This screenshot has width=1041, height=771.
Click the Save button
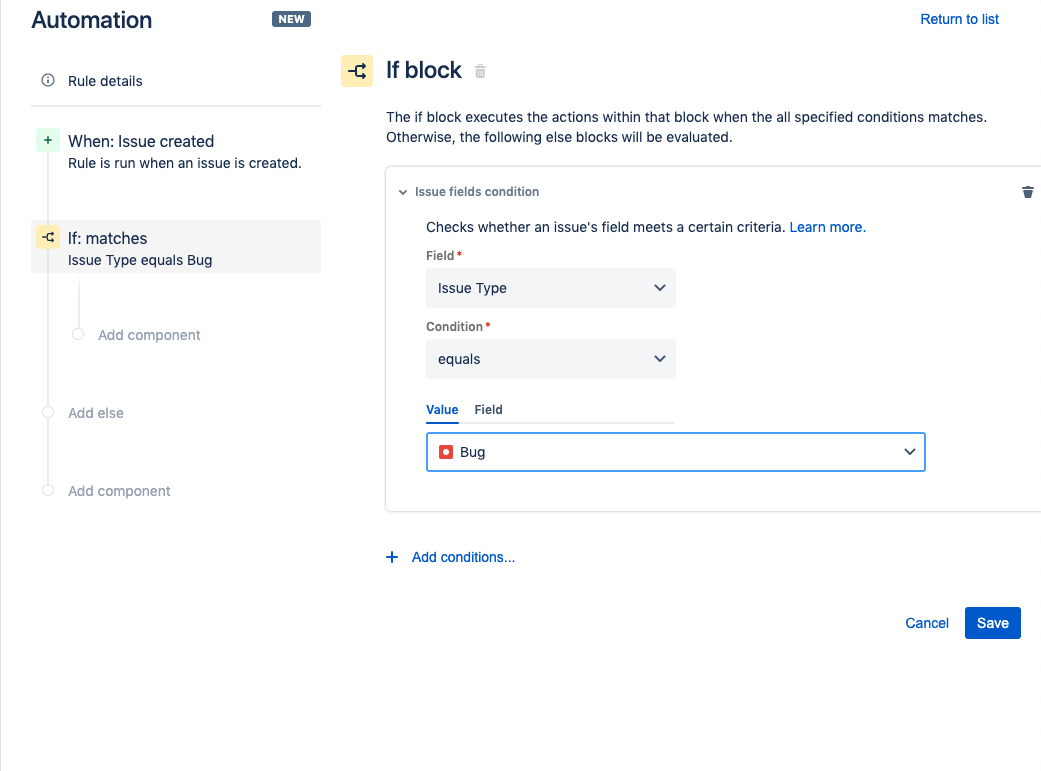click(992, 622)
